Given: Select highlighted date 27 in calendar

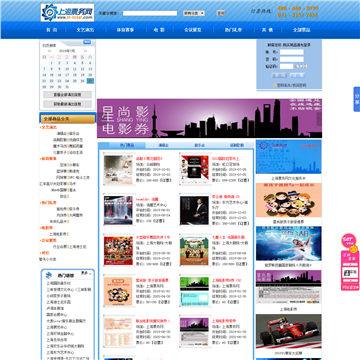Looking at the screenshot, I should click(90, 81).
